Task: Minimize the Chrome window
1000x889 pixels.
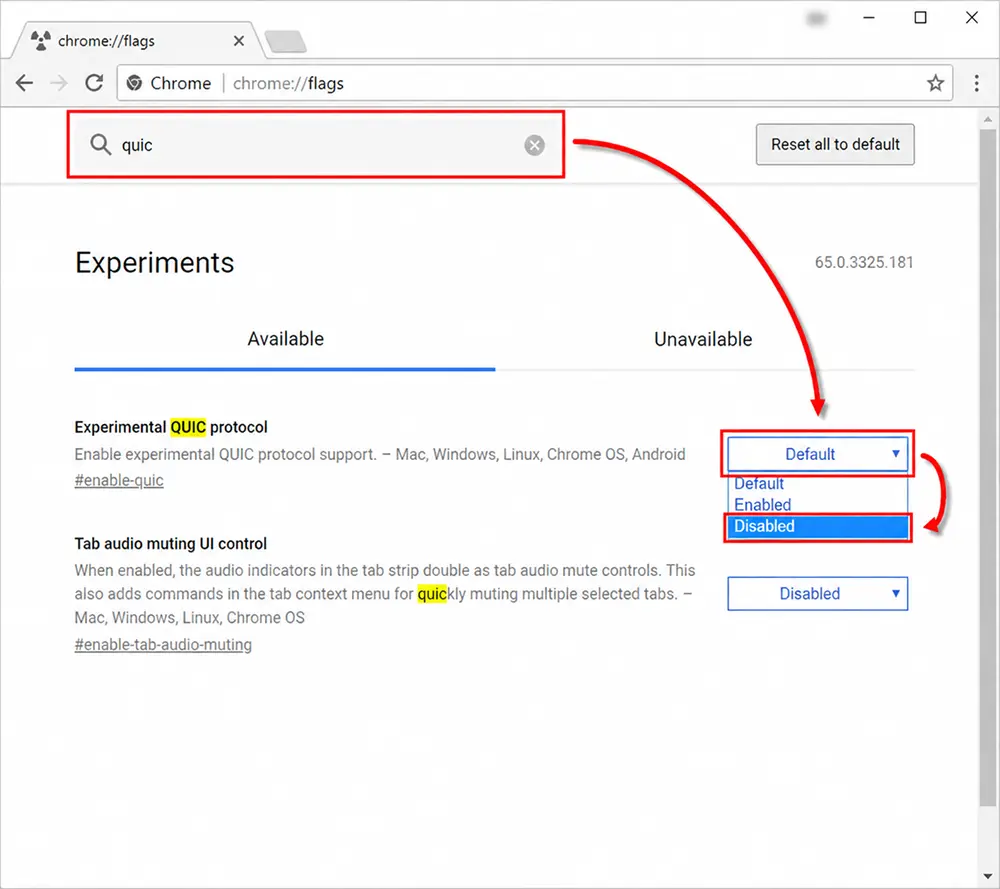Action: point(868,18)
